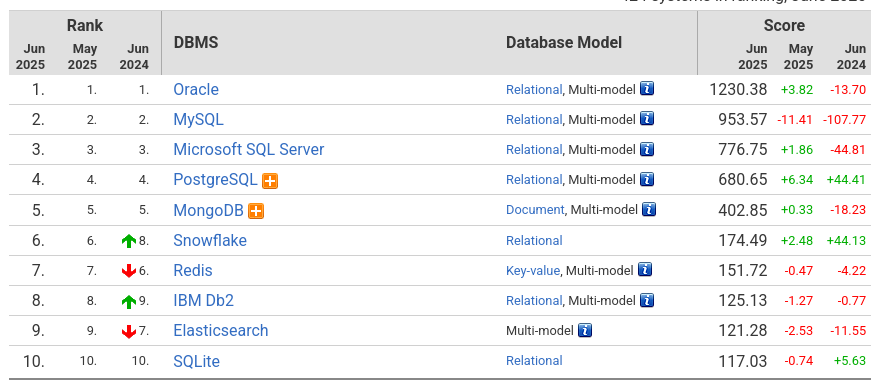Click the Score header label
The image size is (876, 384).
point(784,25)
